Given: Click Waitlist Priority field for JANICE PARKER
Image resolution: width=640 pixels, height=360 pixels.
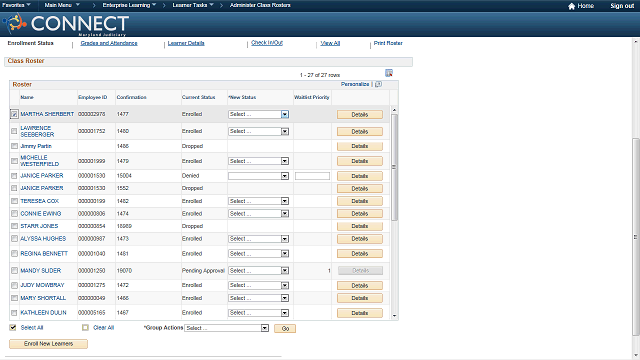Looking at the screenshot, I should [312, 176].
